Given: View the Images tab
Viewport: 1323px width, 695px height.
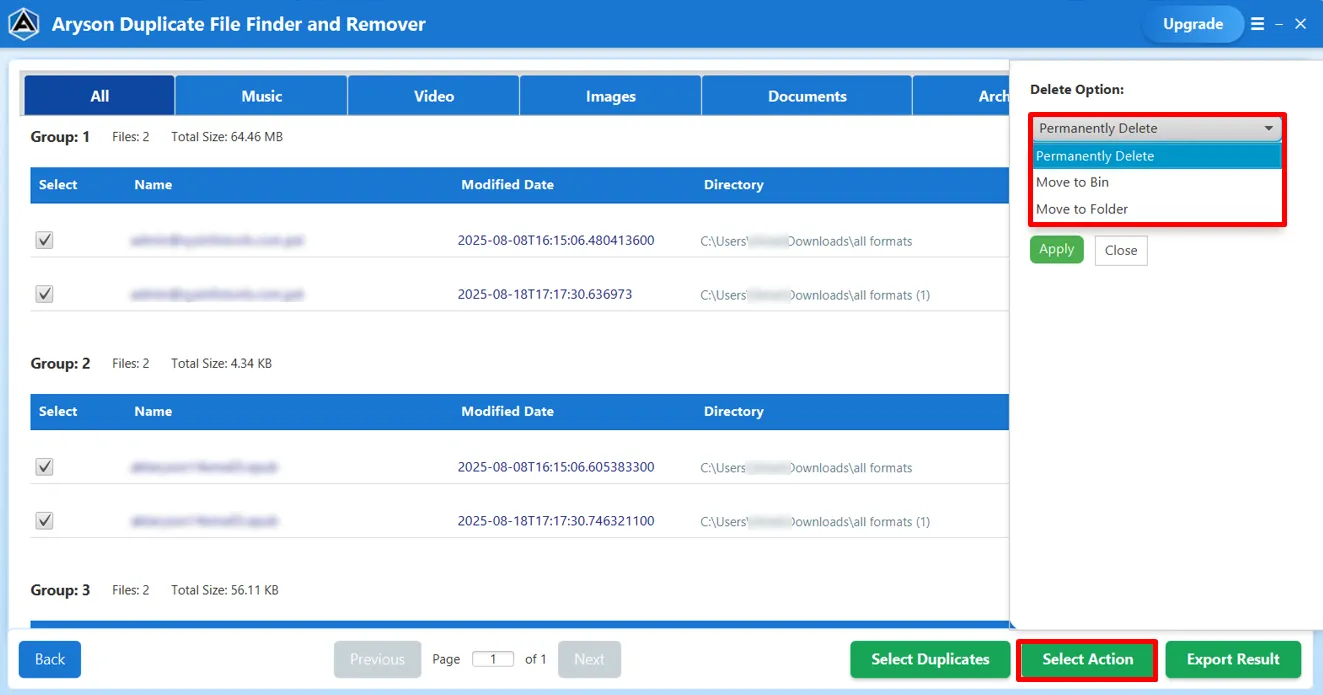Looking at the screenshot, I should pos(609,95).
